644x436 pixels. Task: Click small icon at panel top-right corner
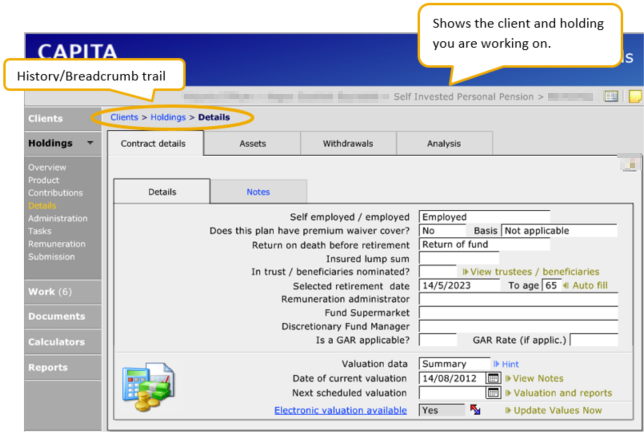tap(630, 164)
